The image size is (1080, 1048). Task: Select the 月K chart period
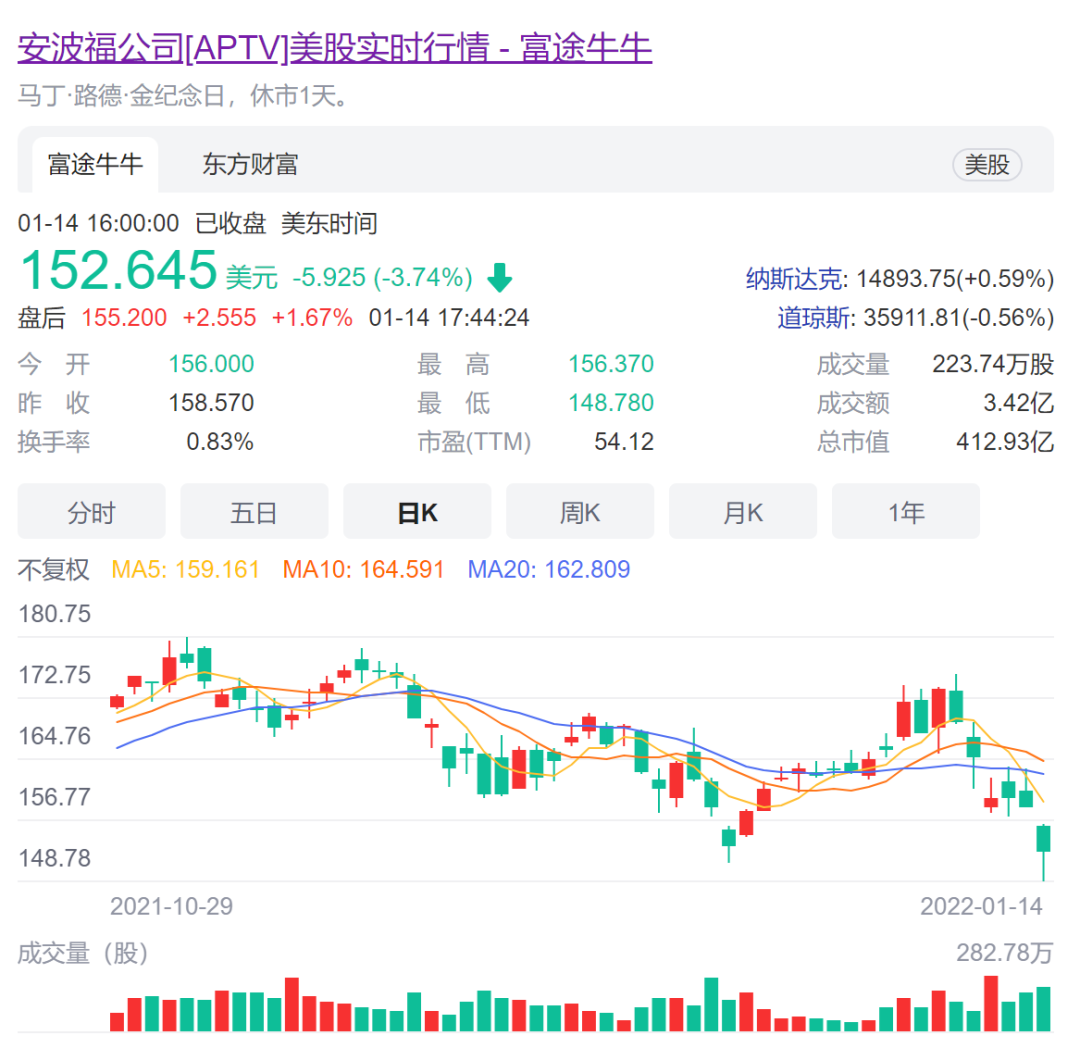(x=743, y=511)
